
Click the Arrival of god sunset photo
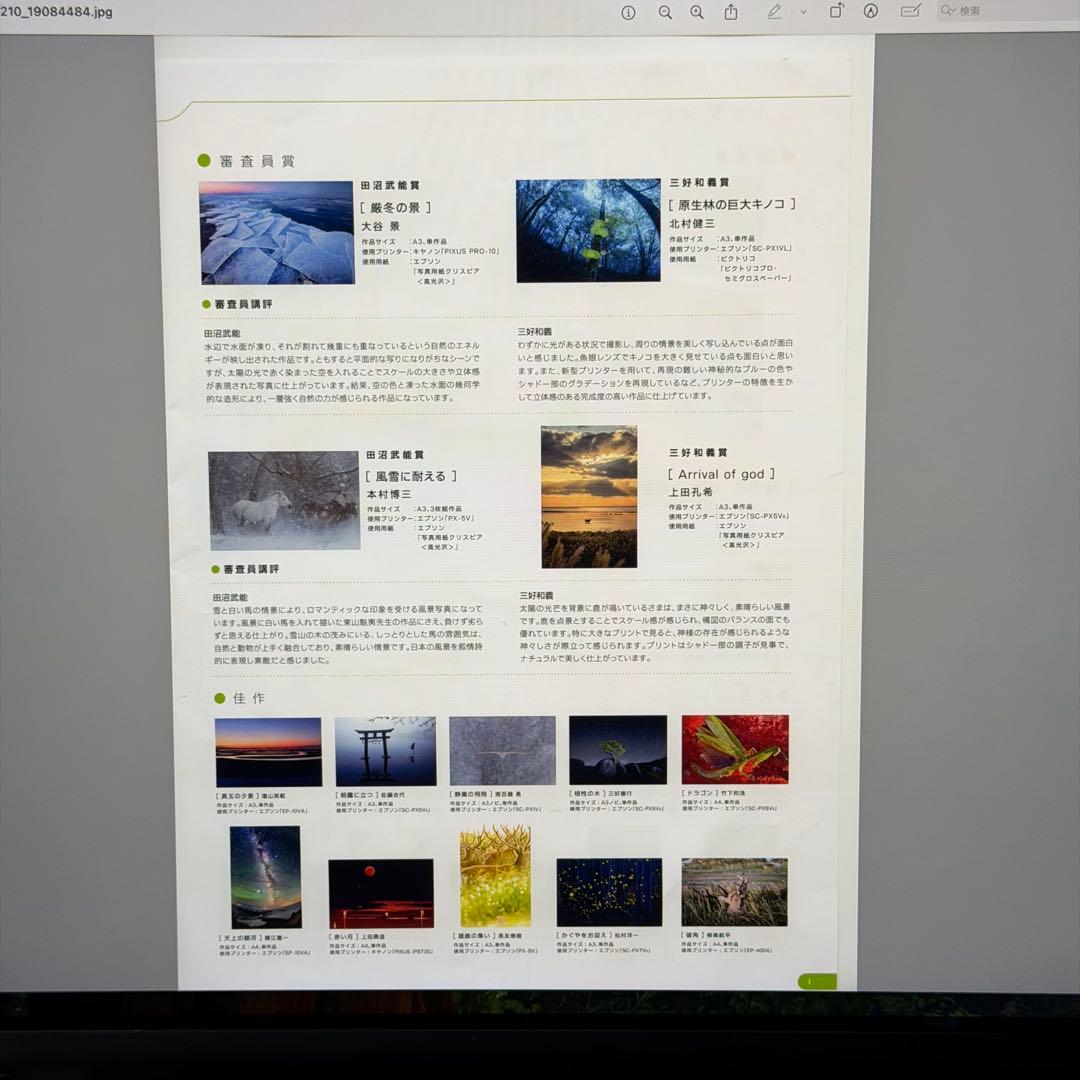point(589,497)
